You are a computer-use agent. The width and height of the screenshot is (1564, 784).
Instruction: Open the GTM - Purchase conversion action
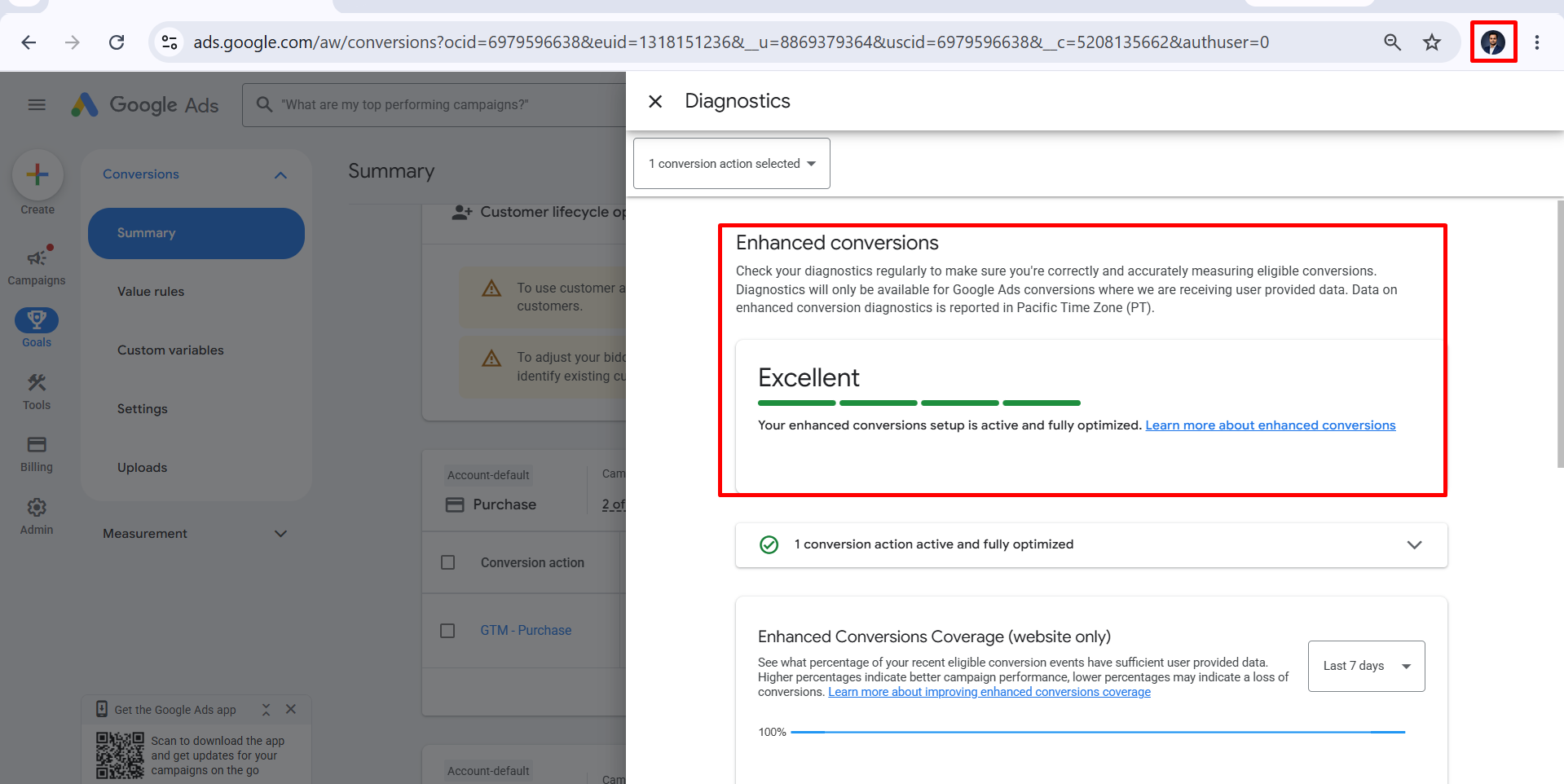pos(526,631)
